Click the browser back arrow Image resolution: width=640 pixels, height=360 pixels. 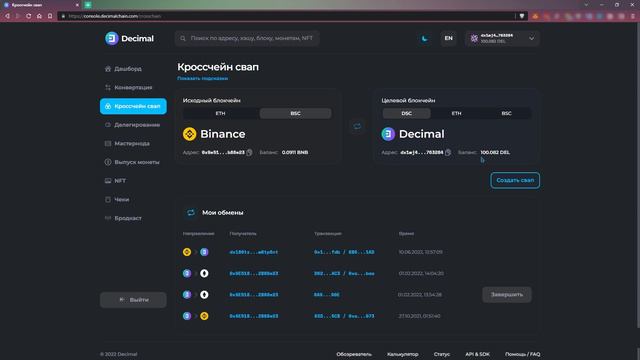7,16
